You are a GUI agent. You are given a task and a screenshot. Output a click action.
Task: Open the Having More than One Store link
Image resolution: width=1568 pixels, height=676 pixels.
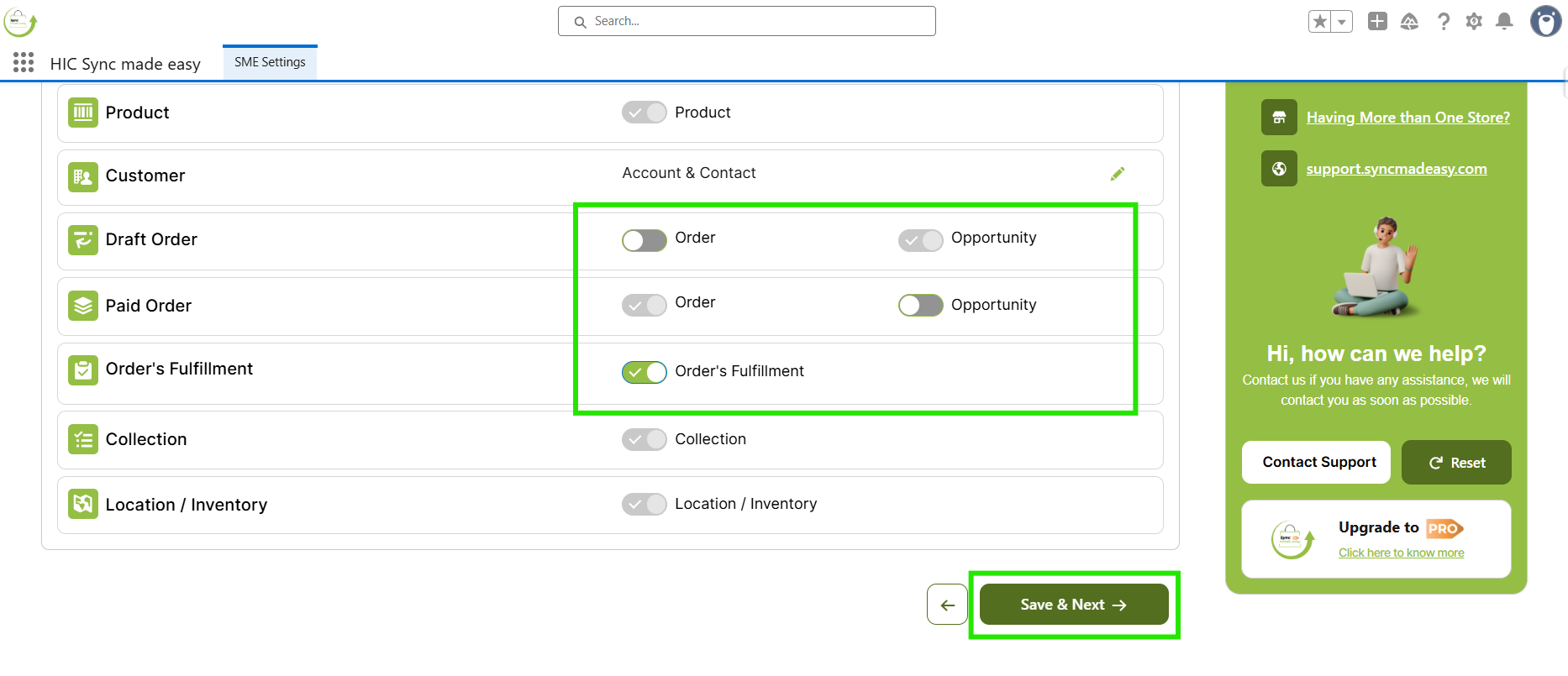(1408, 118)
